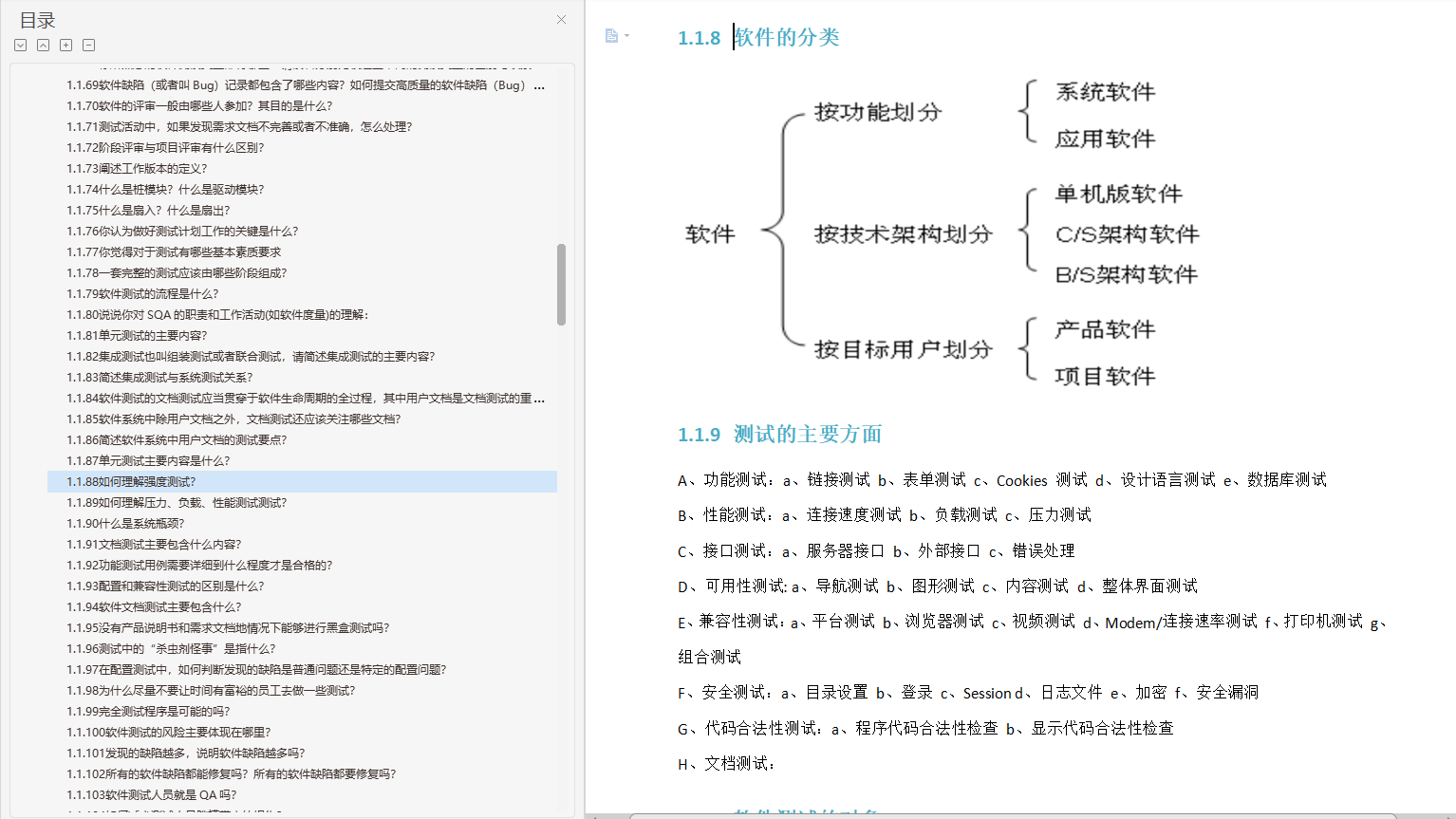Image resolution: width=1456 pixels, height=819 pixels.
Task: Click the line H、文档测试
Action: click(x=726, y=764)
